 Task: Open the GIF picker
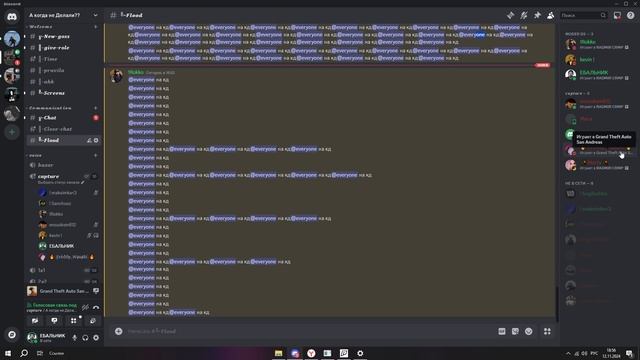click(502, 331)
